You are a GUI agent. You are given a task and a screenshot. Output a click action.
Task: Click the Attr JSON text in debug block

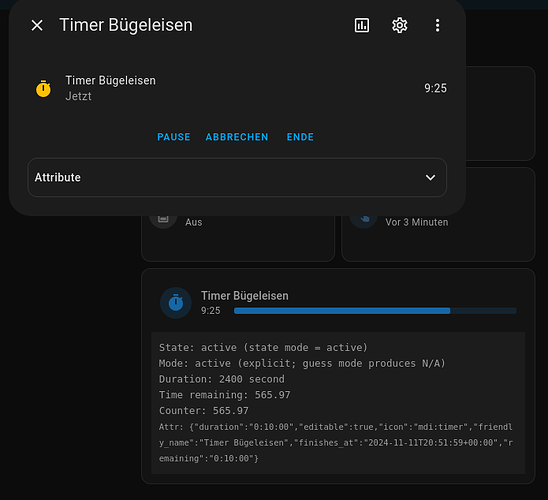click(x=336, y=443)
